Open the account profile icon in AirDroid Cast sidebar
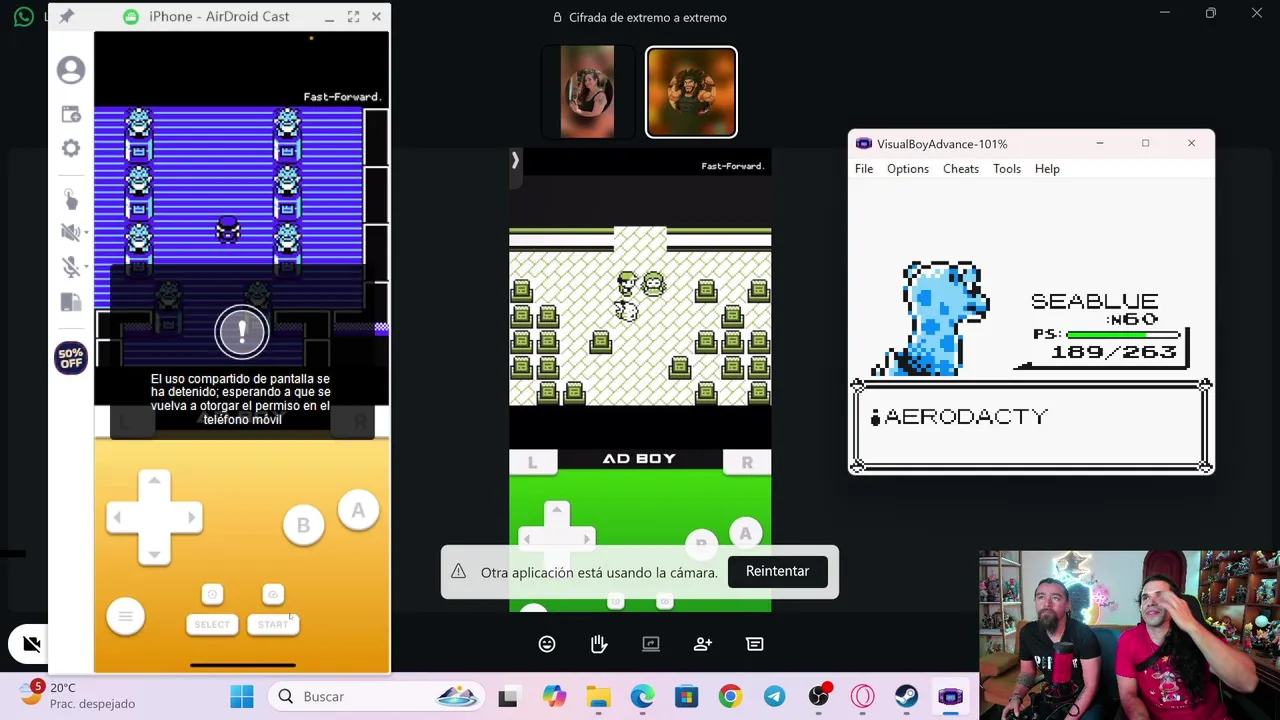This screenshot has height=720, width=1280. click(x=71, y=70)
